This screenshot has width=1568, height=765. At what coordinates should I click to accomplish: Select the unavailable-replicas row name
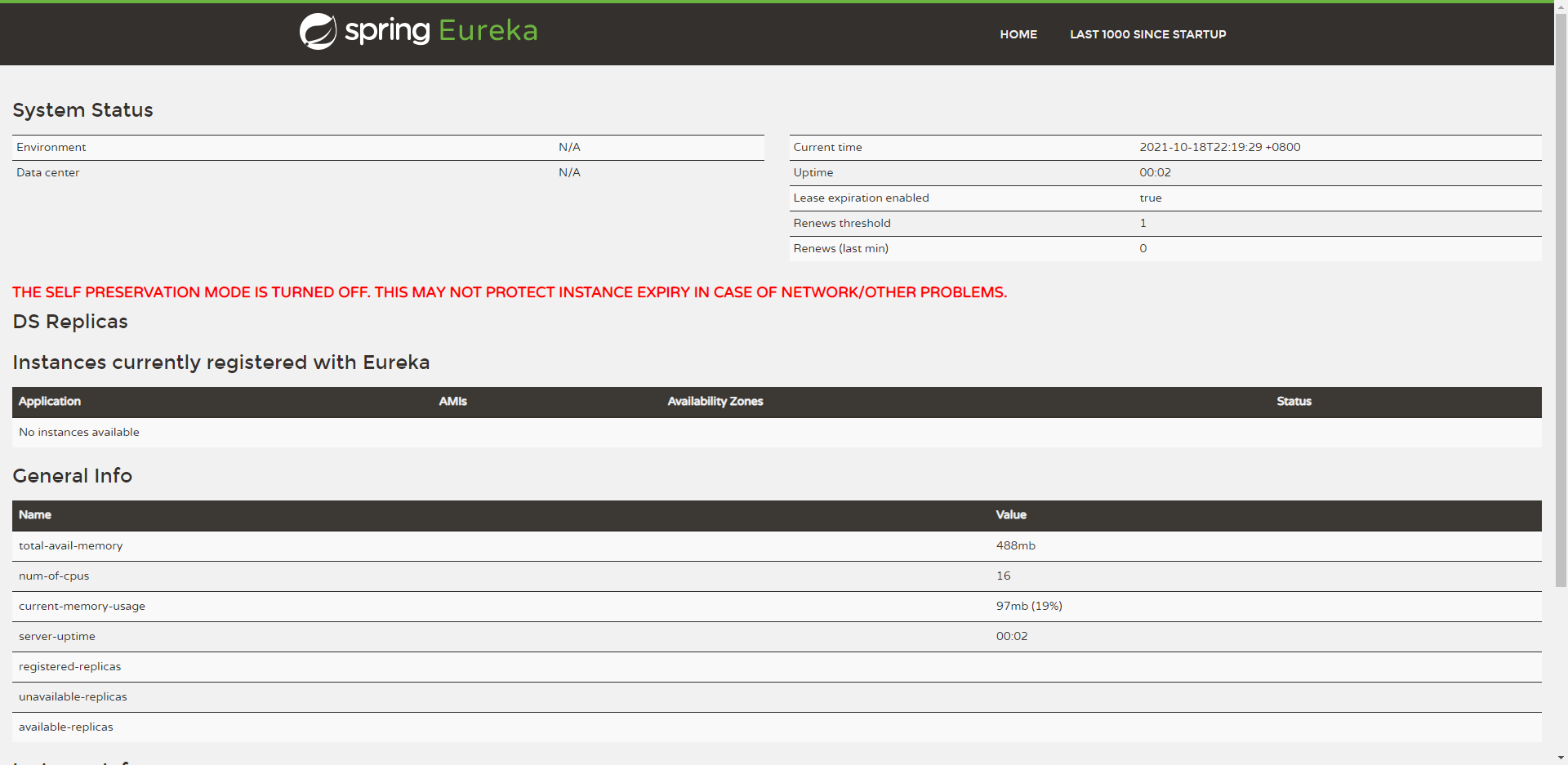click(73, 696)
